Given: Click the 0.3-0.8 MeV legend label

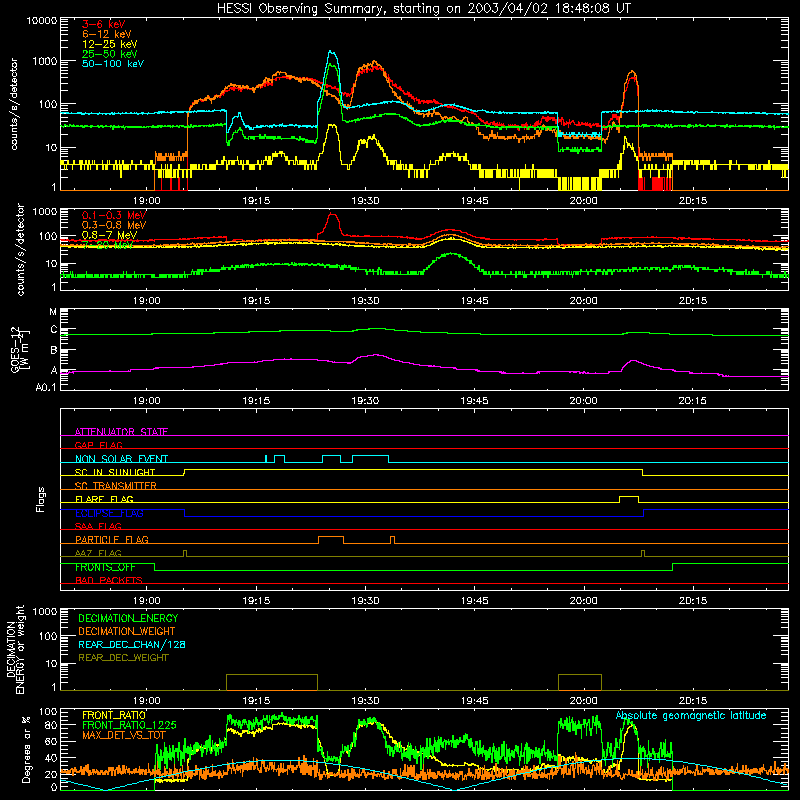Looking at the screenshot, I should [x=114, y=225].
